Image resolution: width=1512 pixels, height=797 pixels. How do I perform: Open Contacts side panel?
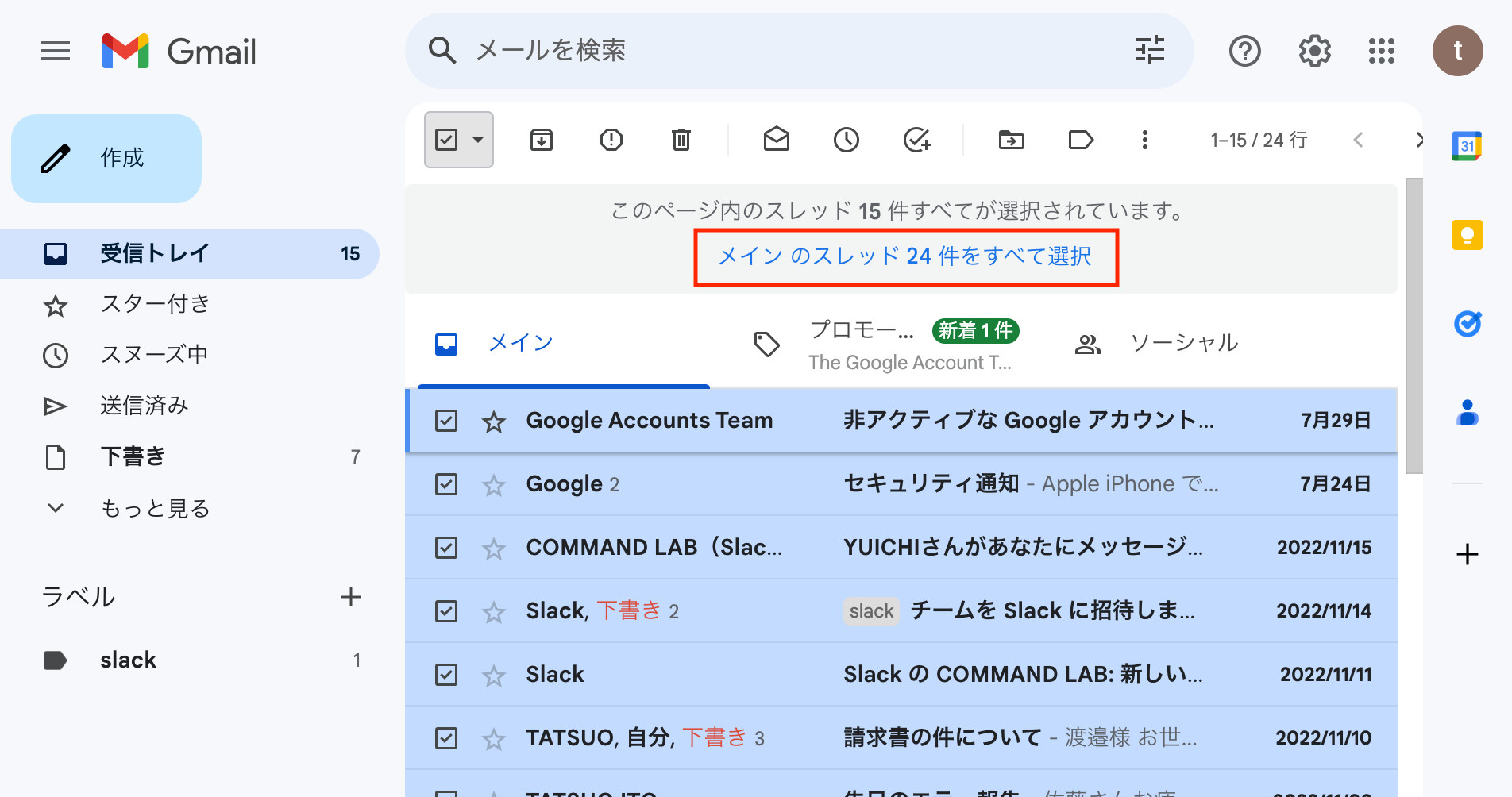coord(1468,413)
